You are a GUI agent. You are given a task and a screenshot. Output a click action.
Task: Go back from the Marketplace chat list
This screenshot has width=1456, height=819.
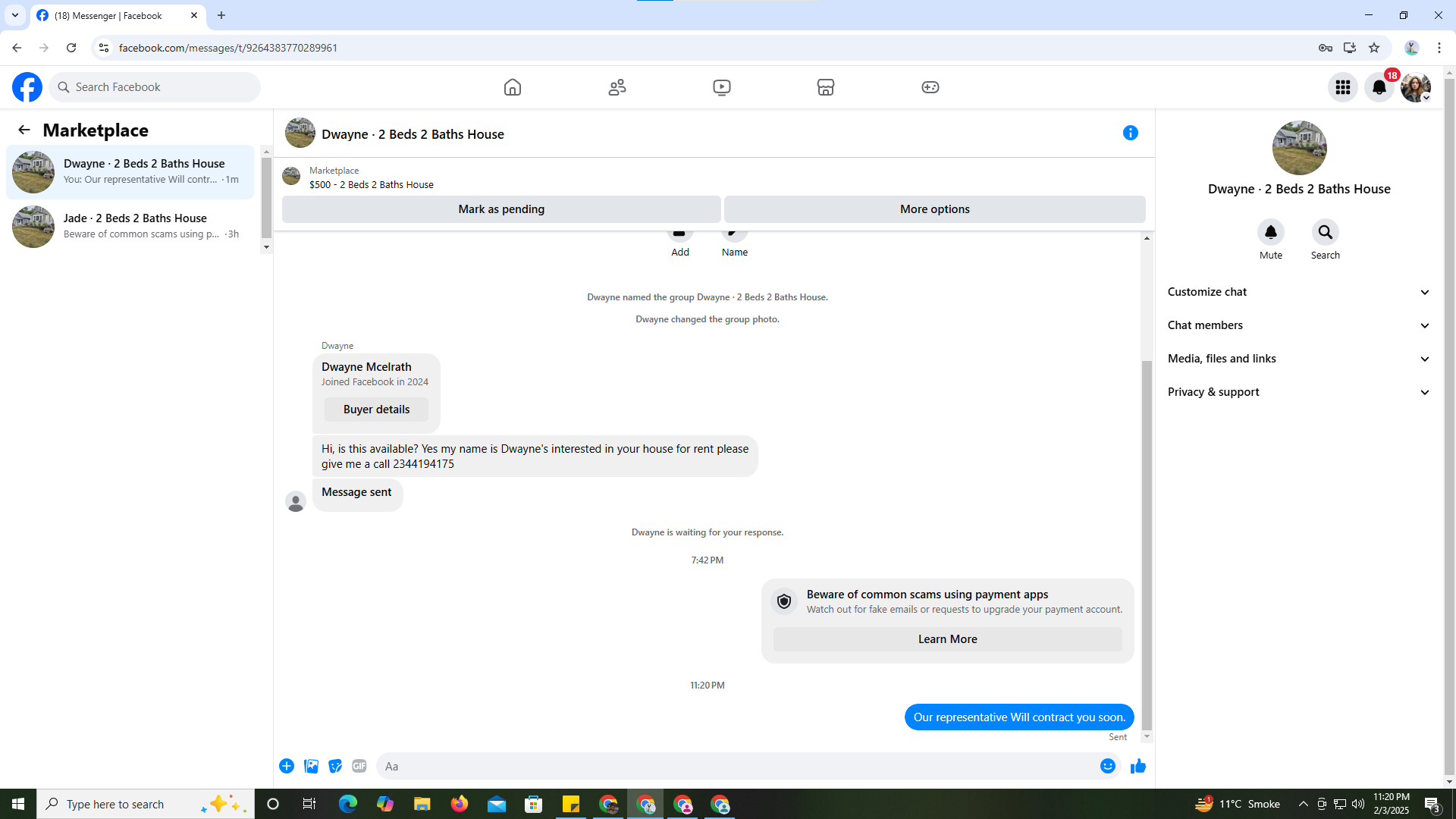(x=24, y=130)
